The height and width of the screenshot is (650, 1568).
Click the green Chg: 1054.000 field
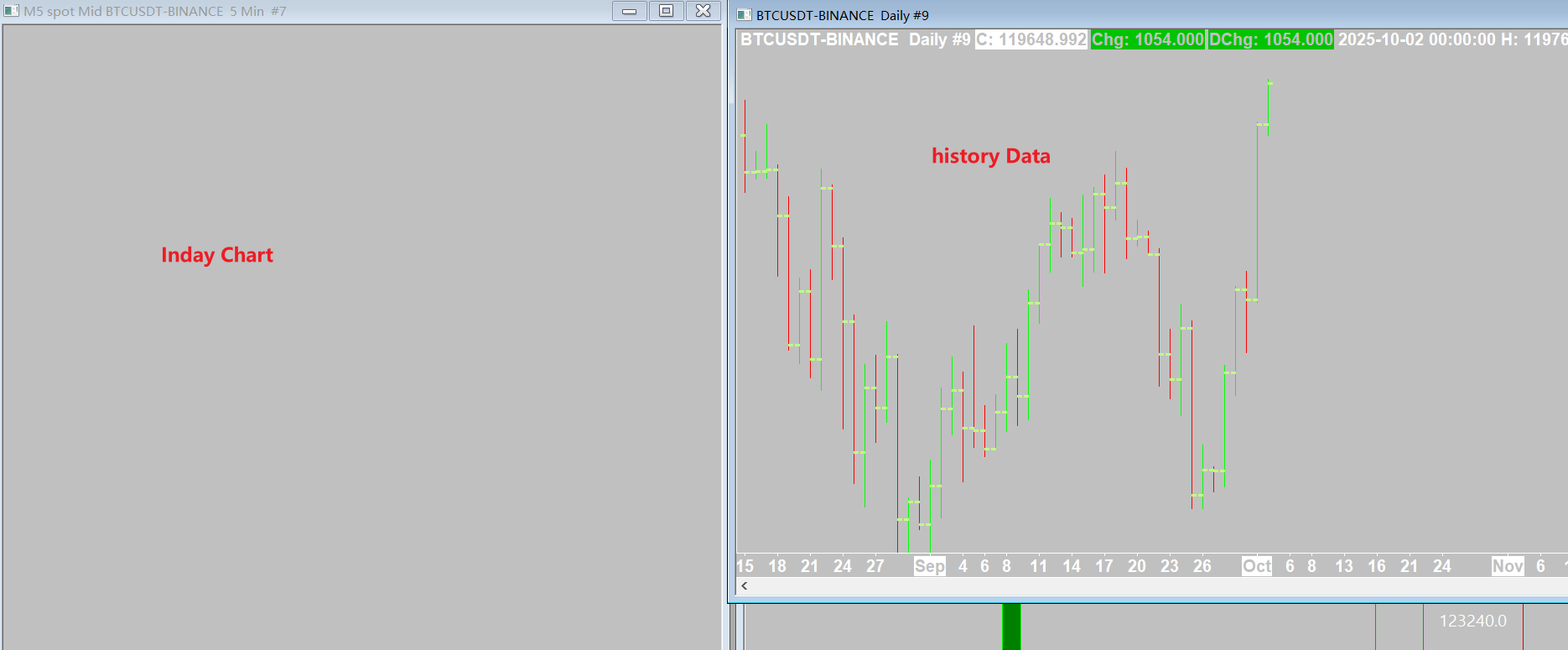coord(1148,39)
